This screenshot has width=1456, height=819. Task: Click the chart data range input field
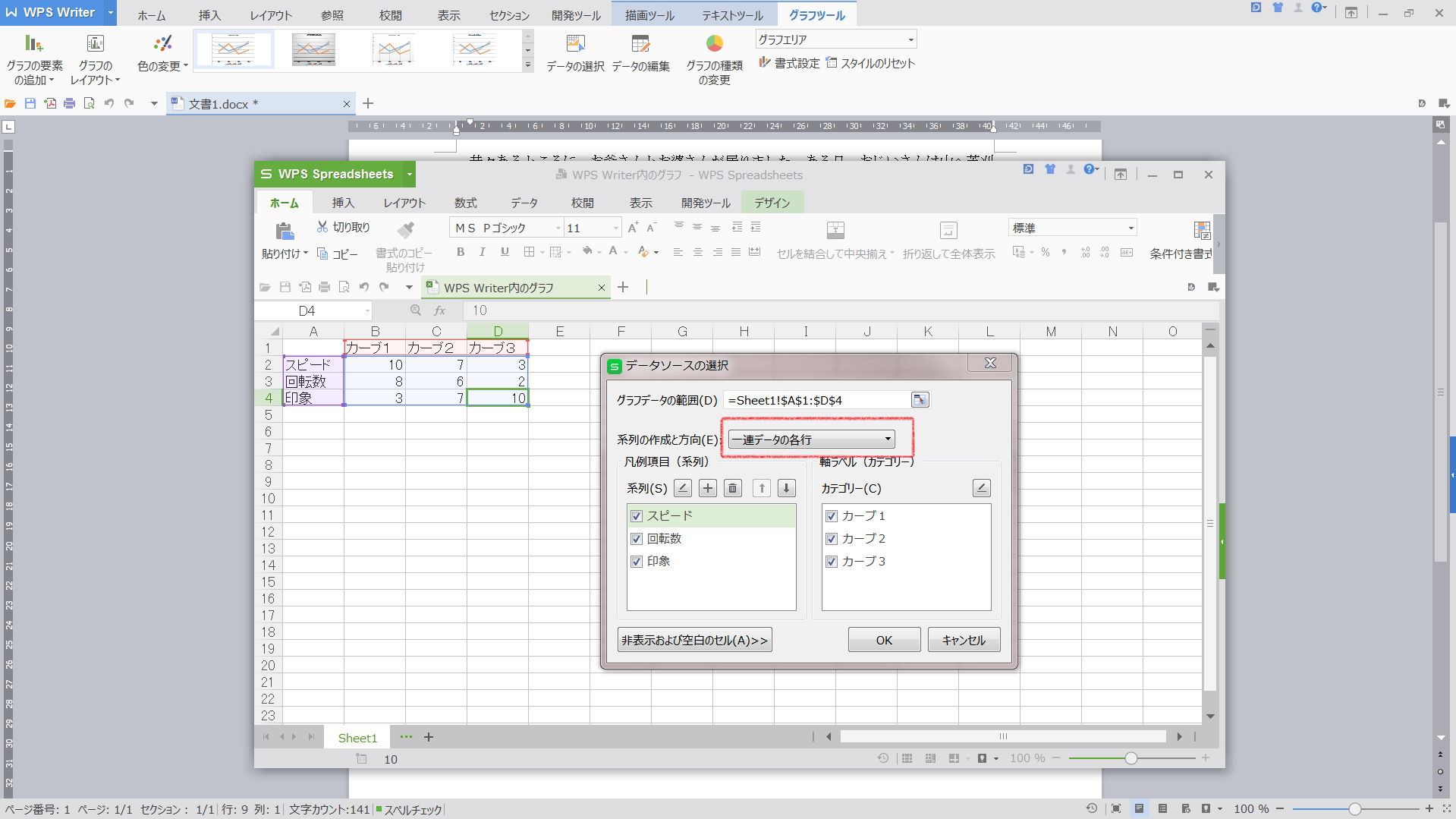816,400
